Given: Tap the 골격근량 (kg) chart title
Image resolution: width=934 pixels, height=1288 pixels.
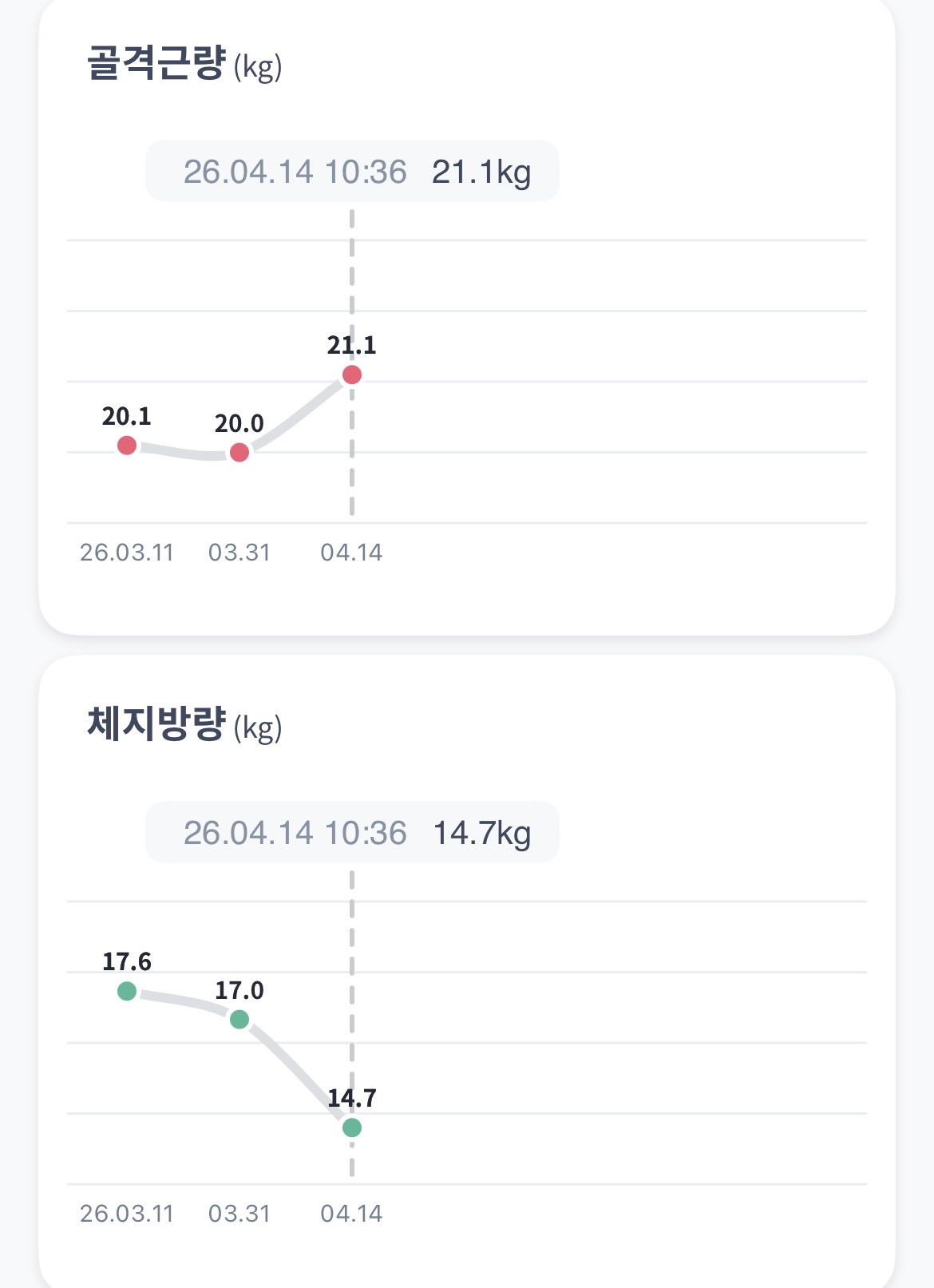Looking at the screenshot, I should 184,64.
